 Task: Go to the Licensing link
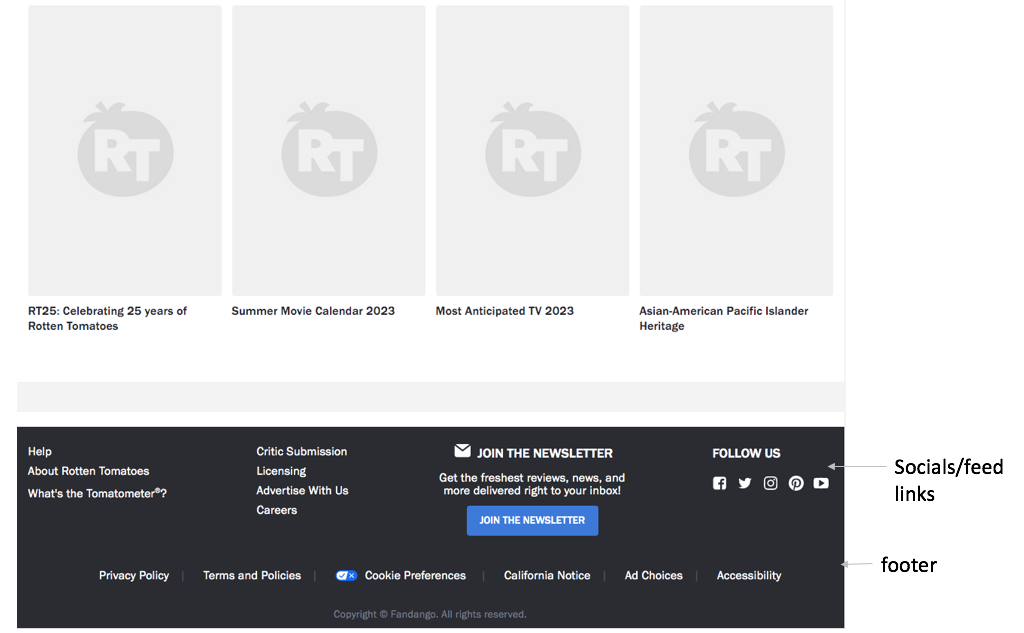(x=281, y=471)
